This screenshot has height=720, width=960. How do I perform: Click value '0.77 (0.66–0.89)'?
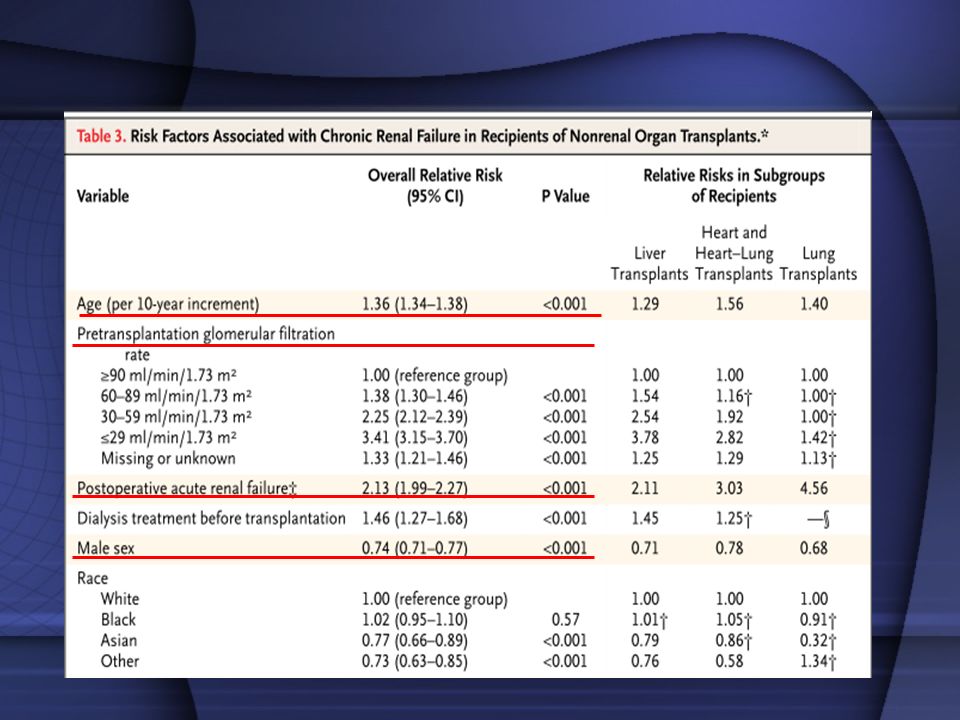[x=414, y=640]
